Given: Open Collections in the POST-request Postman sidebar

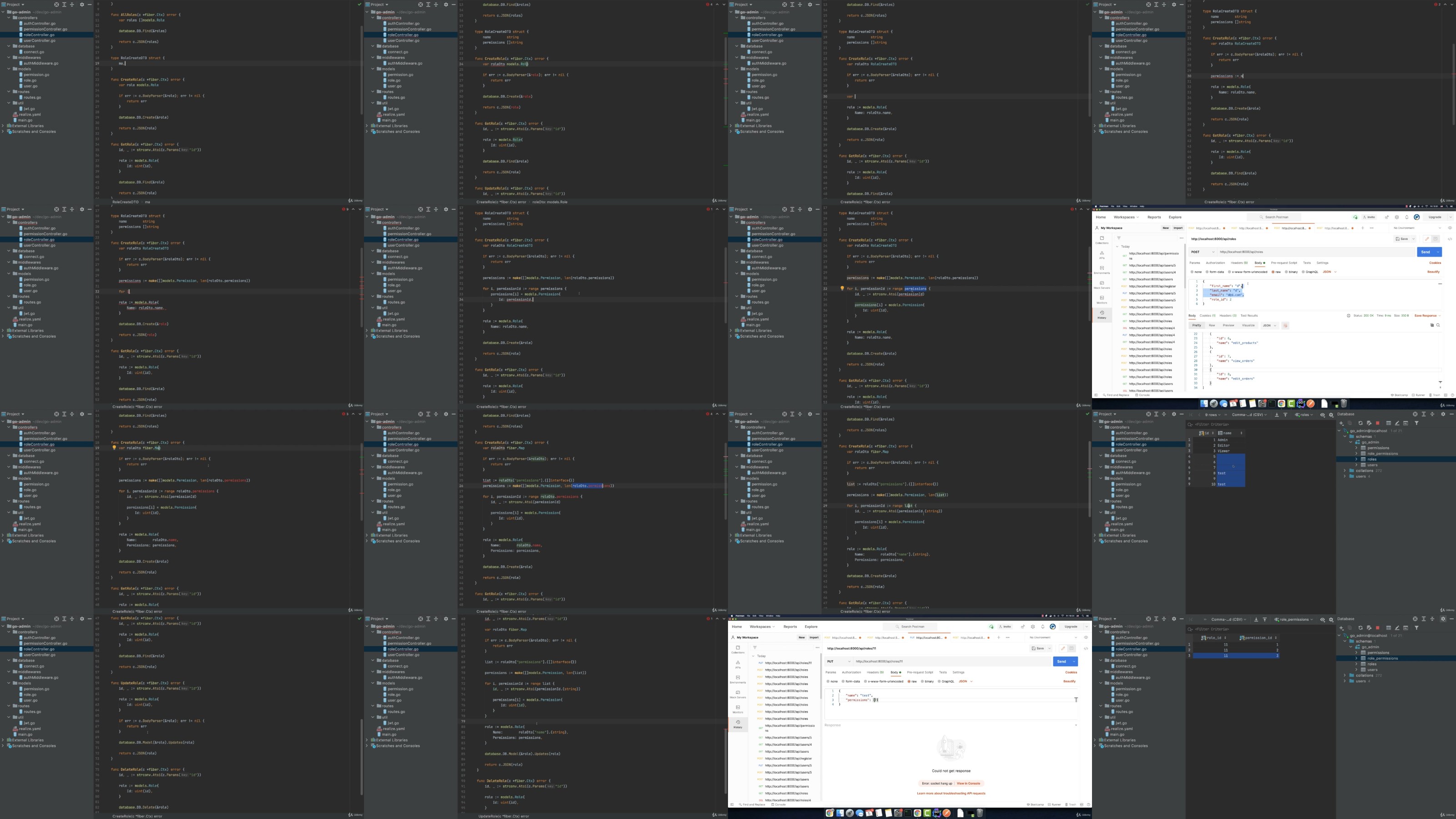Looking at the screenshot, I should 1102,240.
